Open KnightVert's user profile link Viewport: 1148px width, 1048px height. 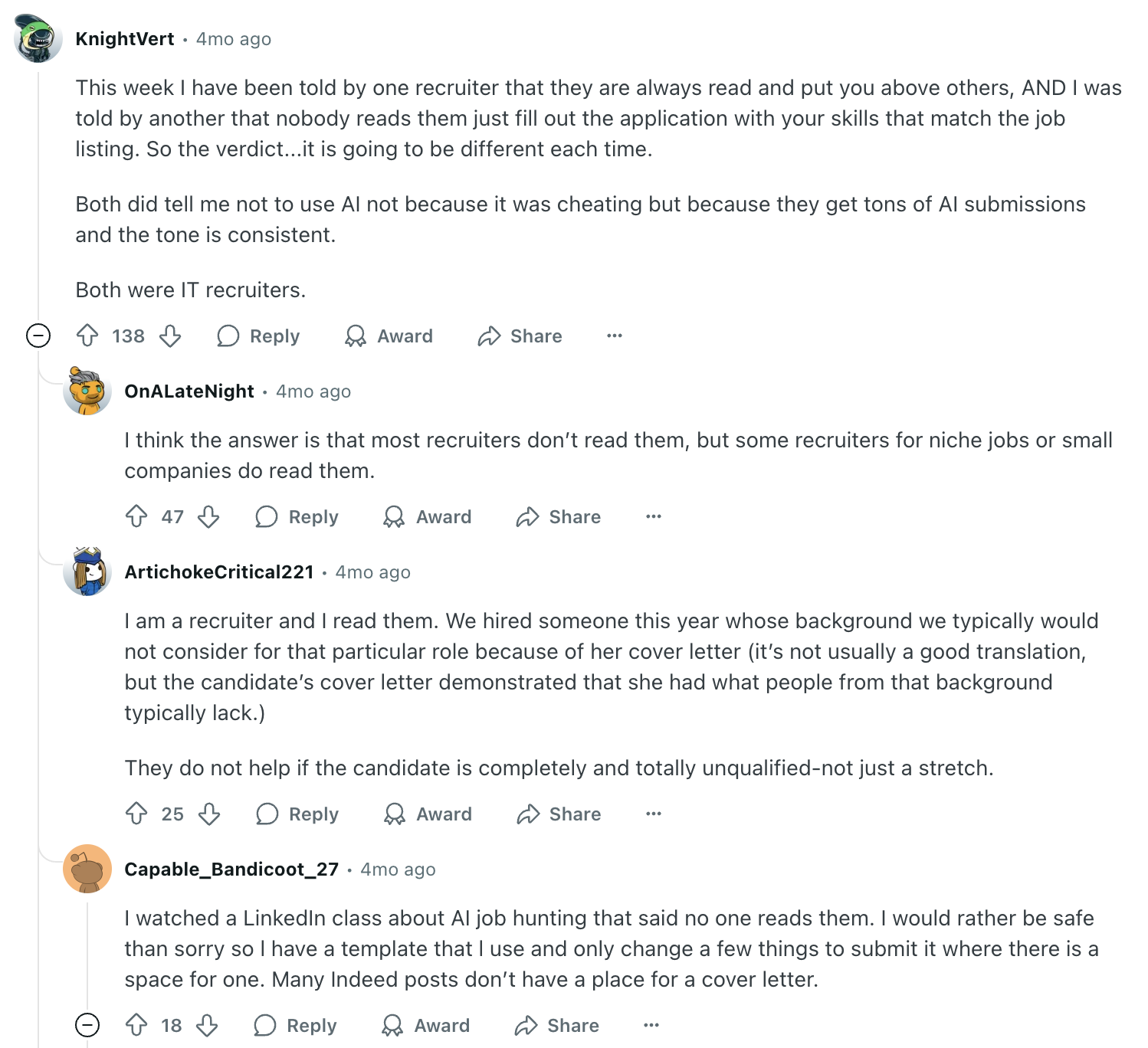(125, 39)
